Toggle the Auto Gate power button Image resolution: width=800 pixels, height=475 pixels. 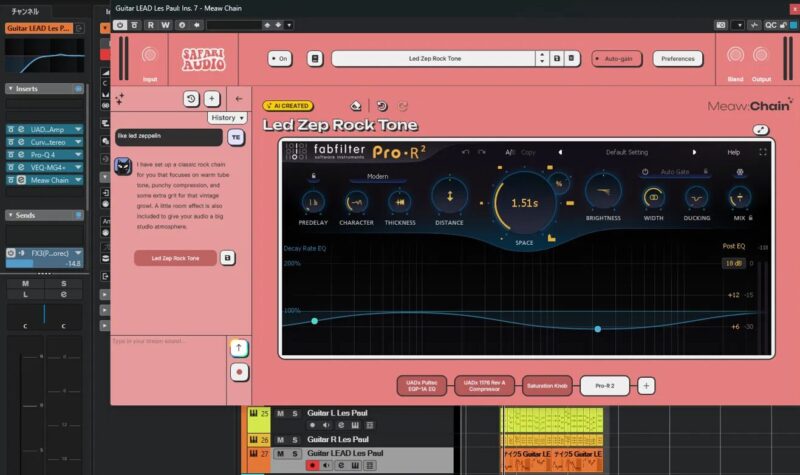click(x=645, y=172)
